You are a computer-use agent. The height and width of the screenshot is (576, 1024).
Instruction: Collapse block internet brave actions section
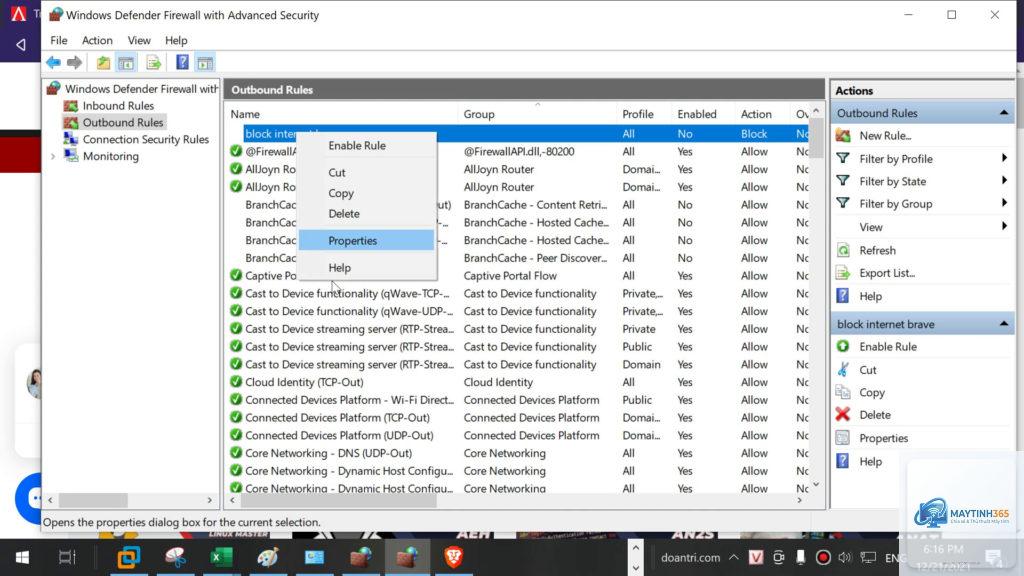(x=1004, y=324)
